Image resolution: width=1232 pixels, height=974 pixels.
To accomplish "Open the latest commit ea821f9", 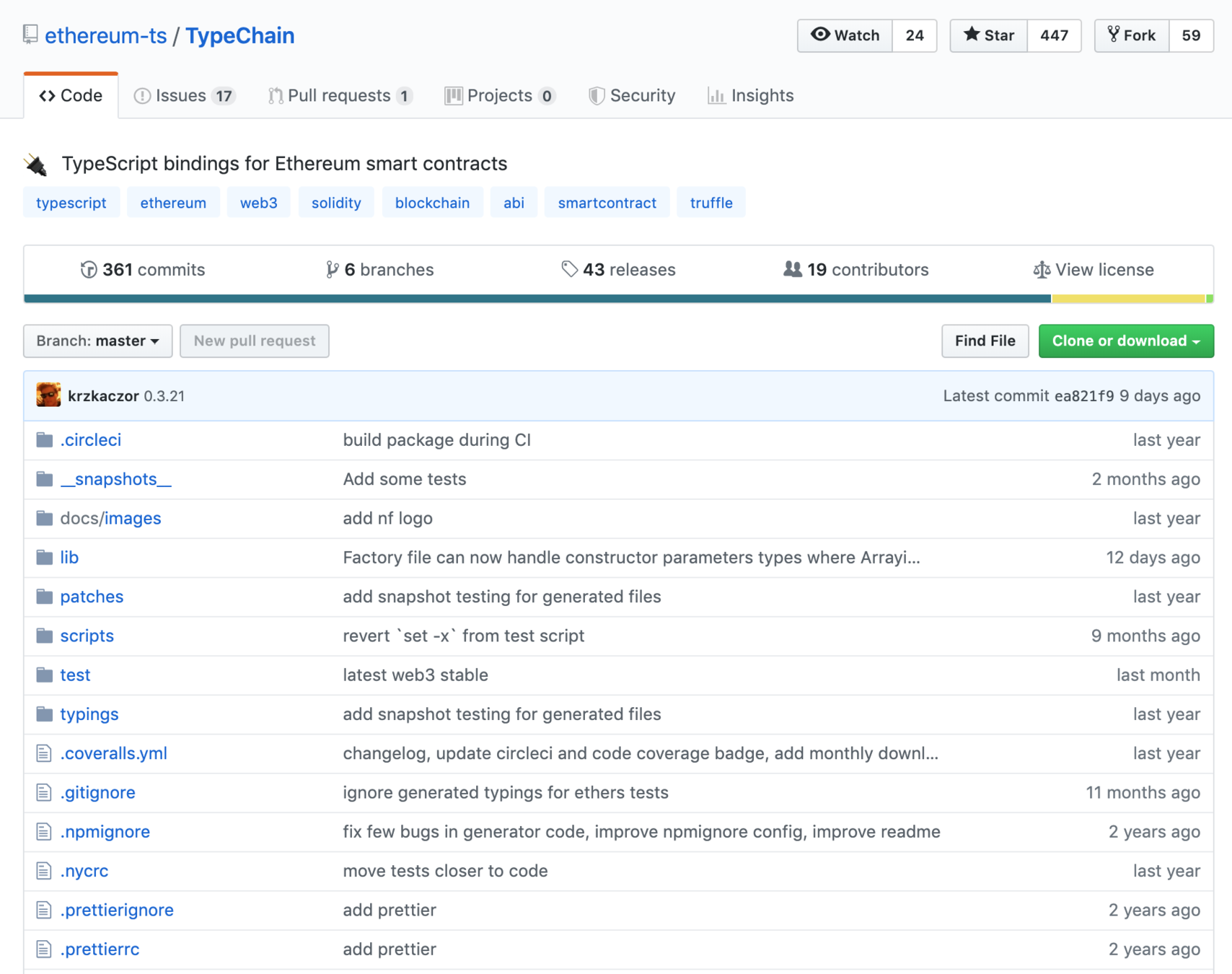I will tap(1084, 396).
